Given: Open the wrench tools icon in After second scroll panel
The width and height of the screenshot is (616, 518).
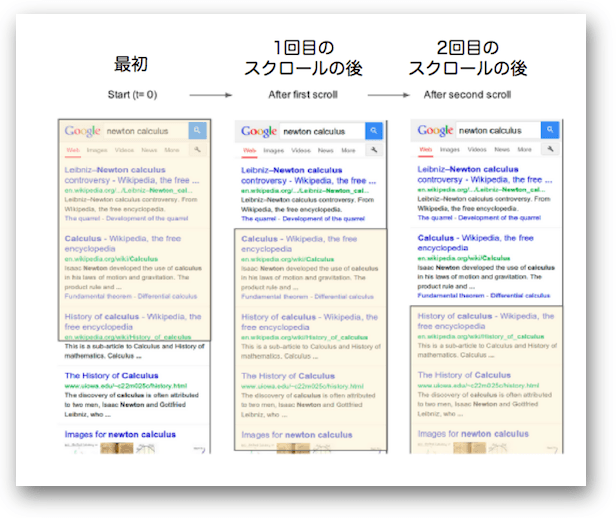Looking at the screenshot, I should point(550,149).
